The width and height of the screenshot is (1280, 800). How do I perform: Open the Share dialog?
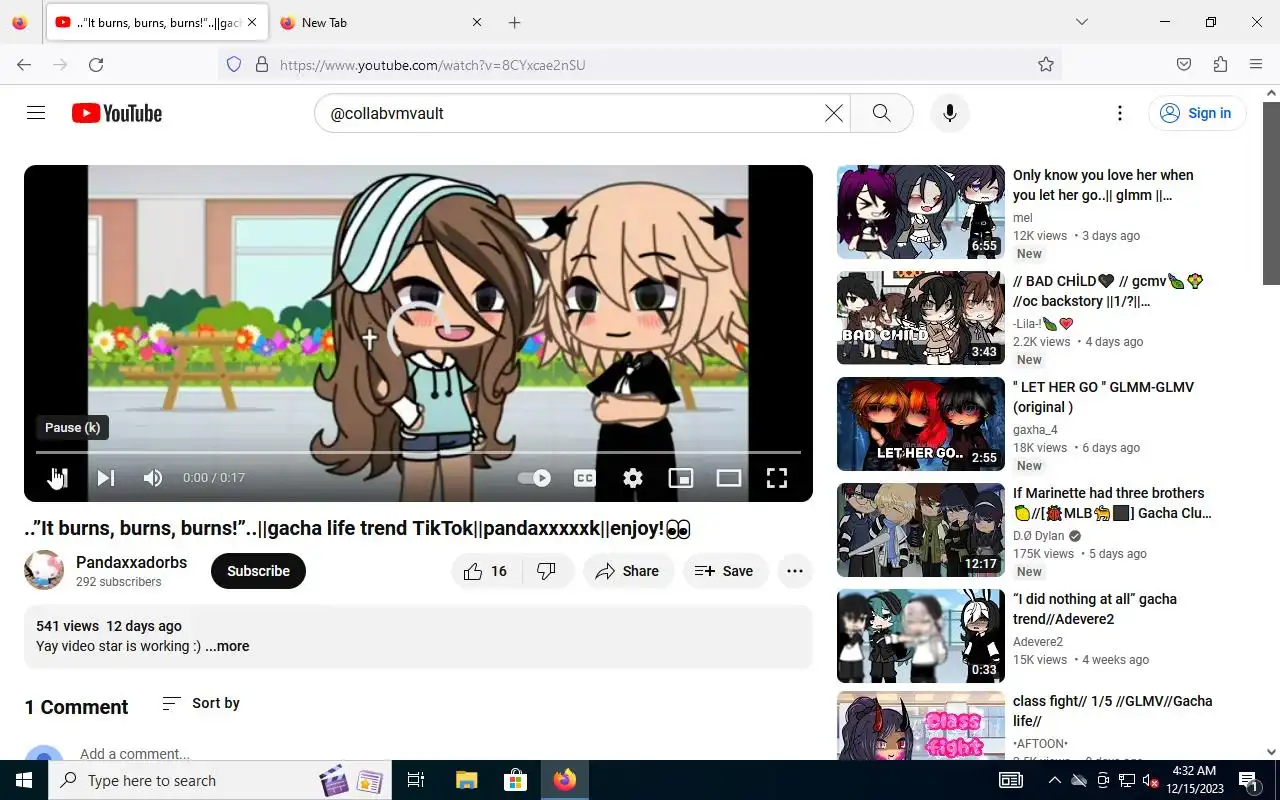[628, 571]
